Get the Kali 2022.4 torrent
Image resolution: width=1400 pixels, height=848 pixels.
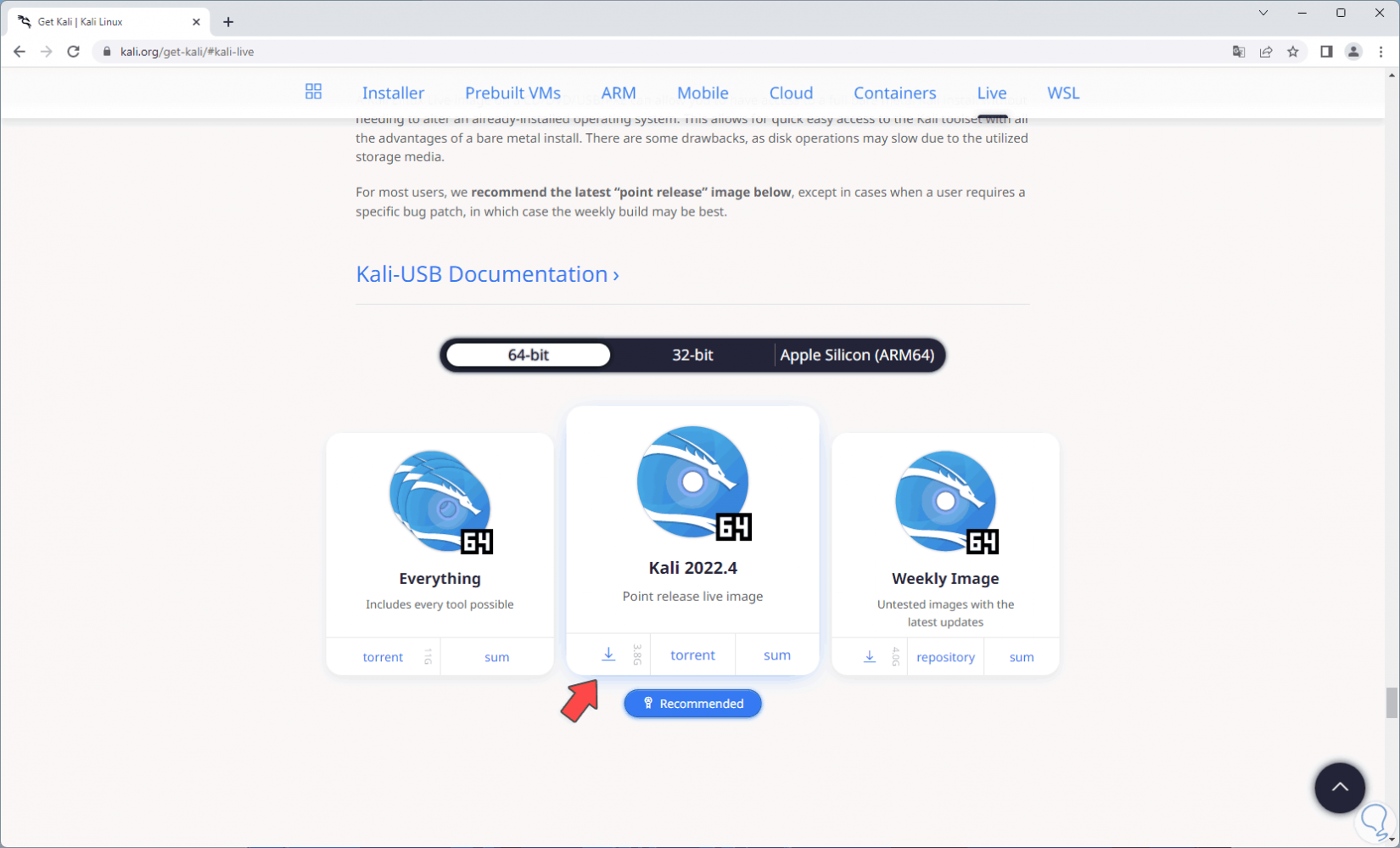(x=692, y=654)
